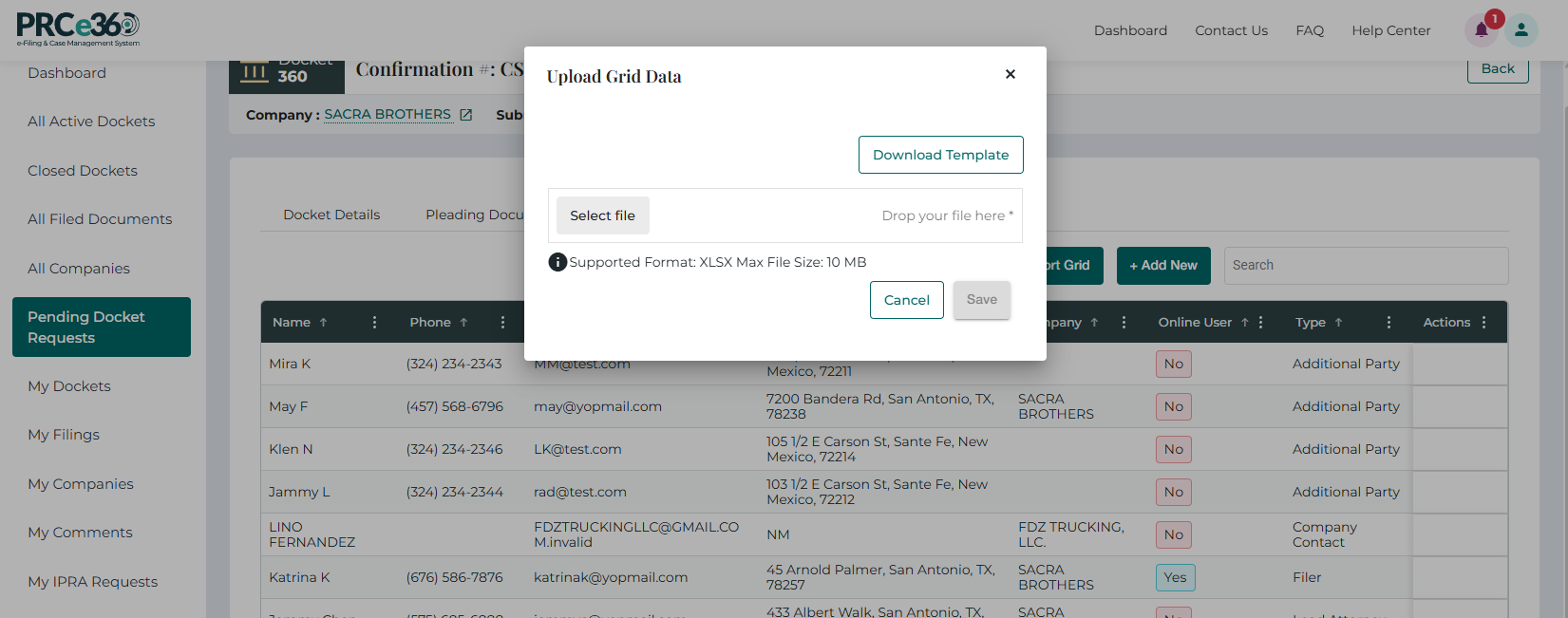Open SACRA BROTHERS external link icon
The image size is (1568, 618).
pos(465,115)
